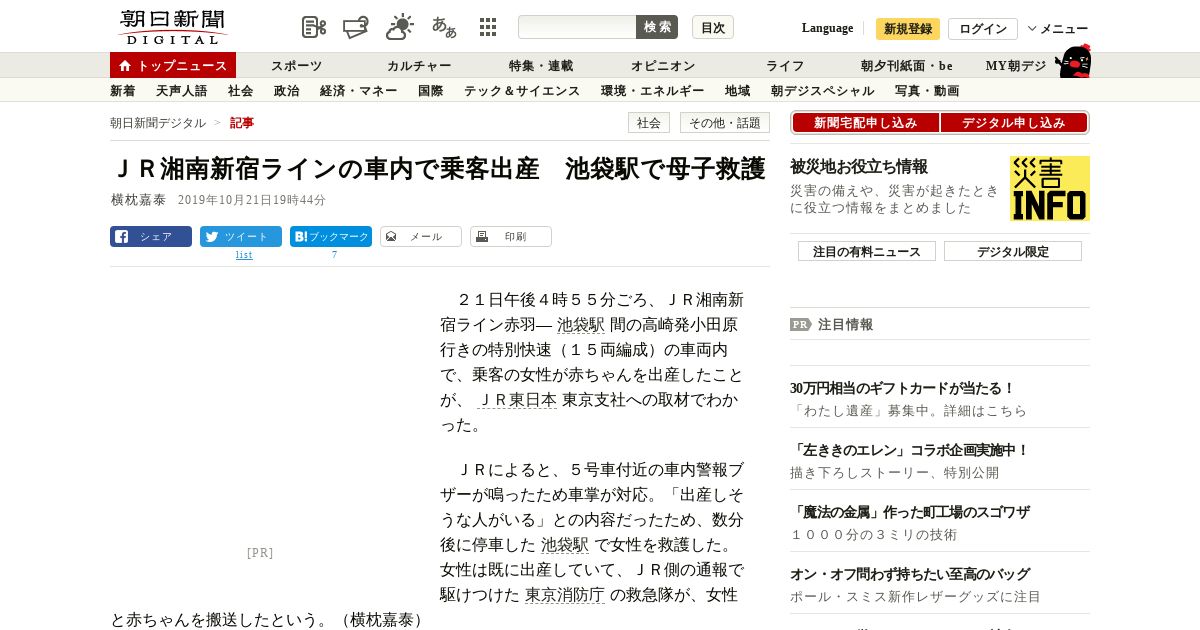The width and height of the screenshot is (1200, 630).
Task: Change font size with the あぁ icon
Action: (444, 27)
